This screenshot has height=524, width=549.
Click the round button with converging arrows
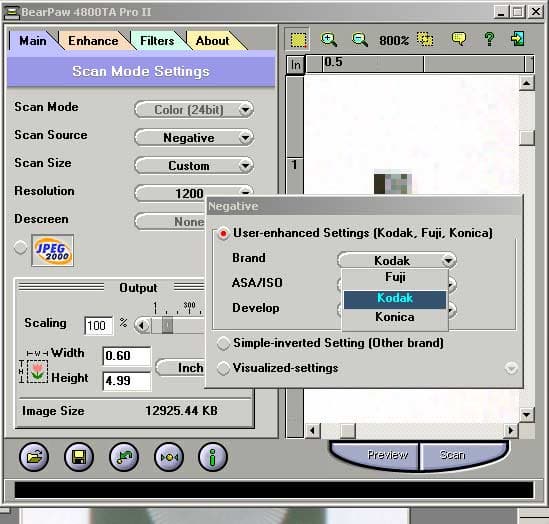169,457
